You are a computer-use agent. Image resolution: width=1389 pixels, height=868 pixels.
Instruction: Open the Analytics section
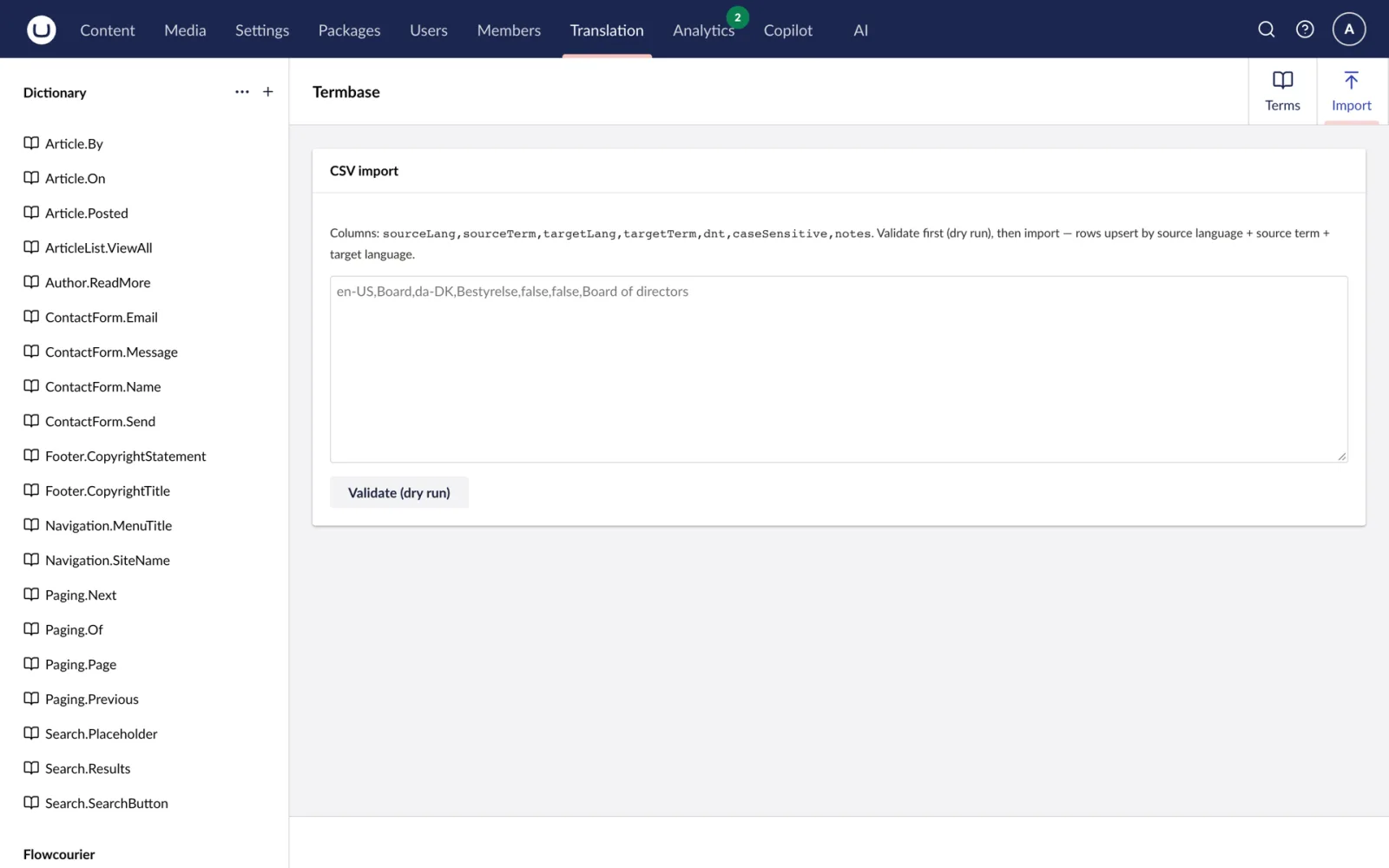(x=703, y=30)
